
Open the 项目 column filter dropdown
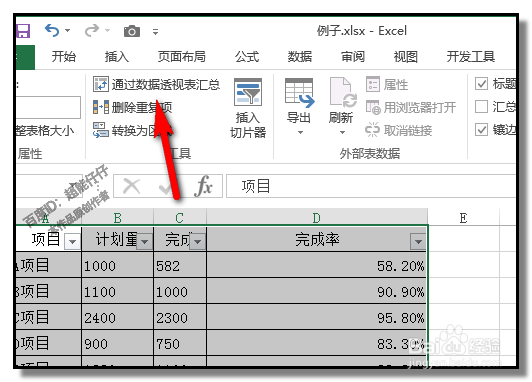point(72,242)
